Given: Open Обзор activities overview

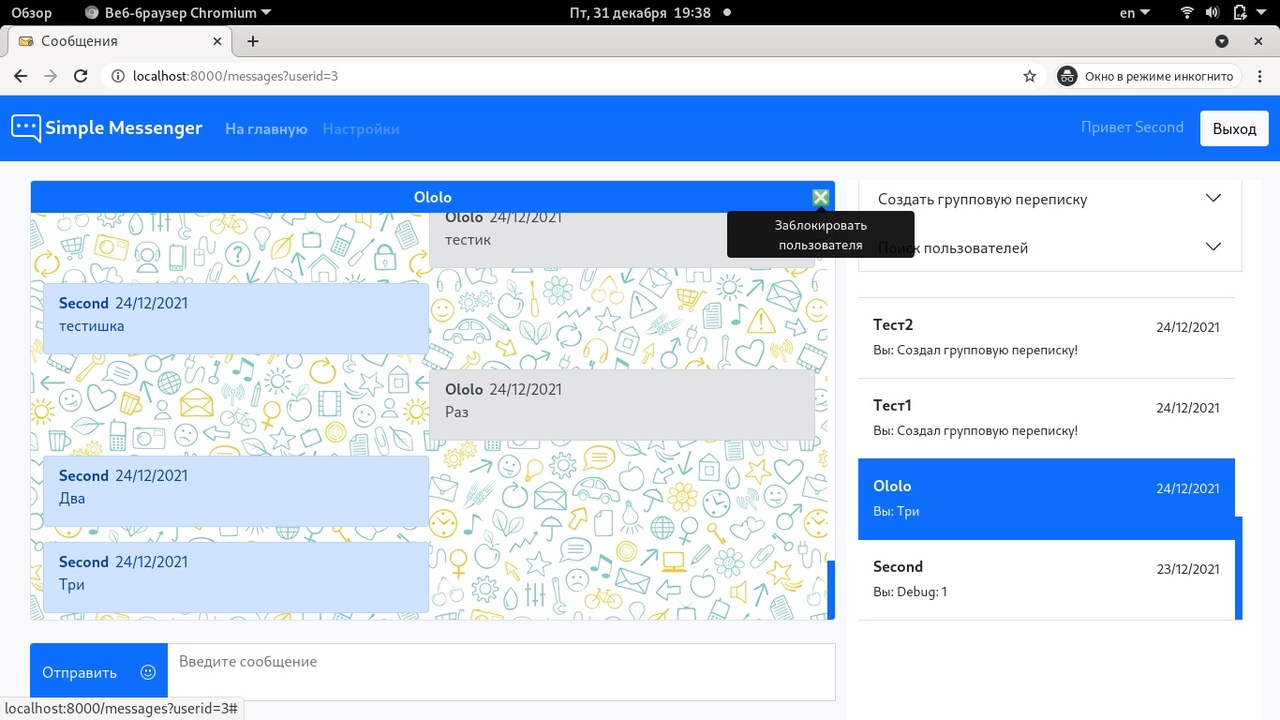Looking at the screenshot, I should (31, 13).
